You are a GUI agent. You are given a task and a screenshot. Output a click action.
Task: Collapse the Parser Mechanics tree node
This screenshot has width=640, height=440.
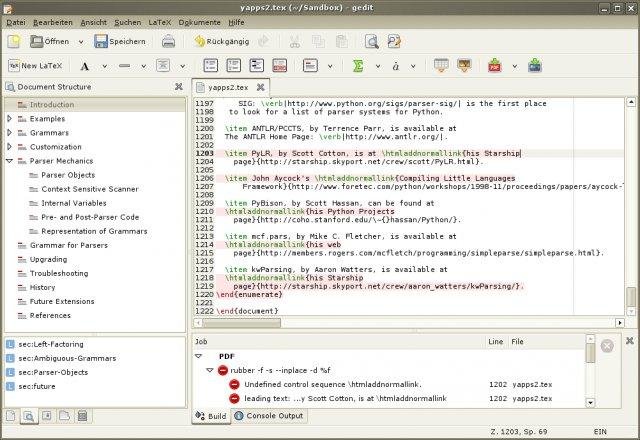pos(10,160)
